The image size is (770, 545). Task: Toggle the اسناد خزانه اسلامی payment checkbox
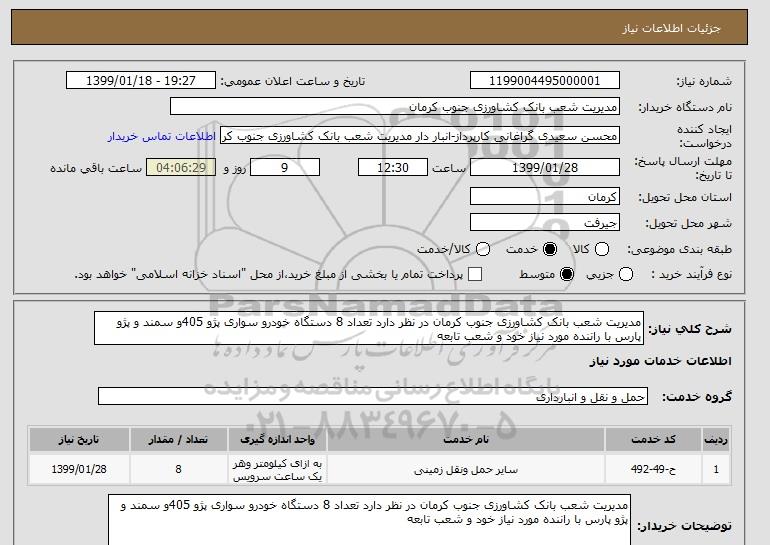[475, 274]
